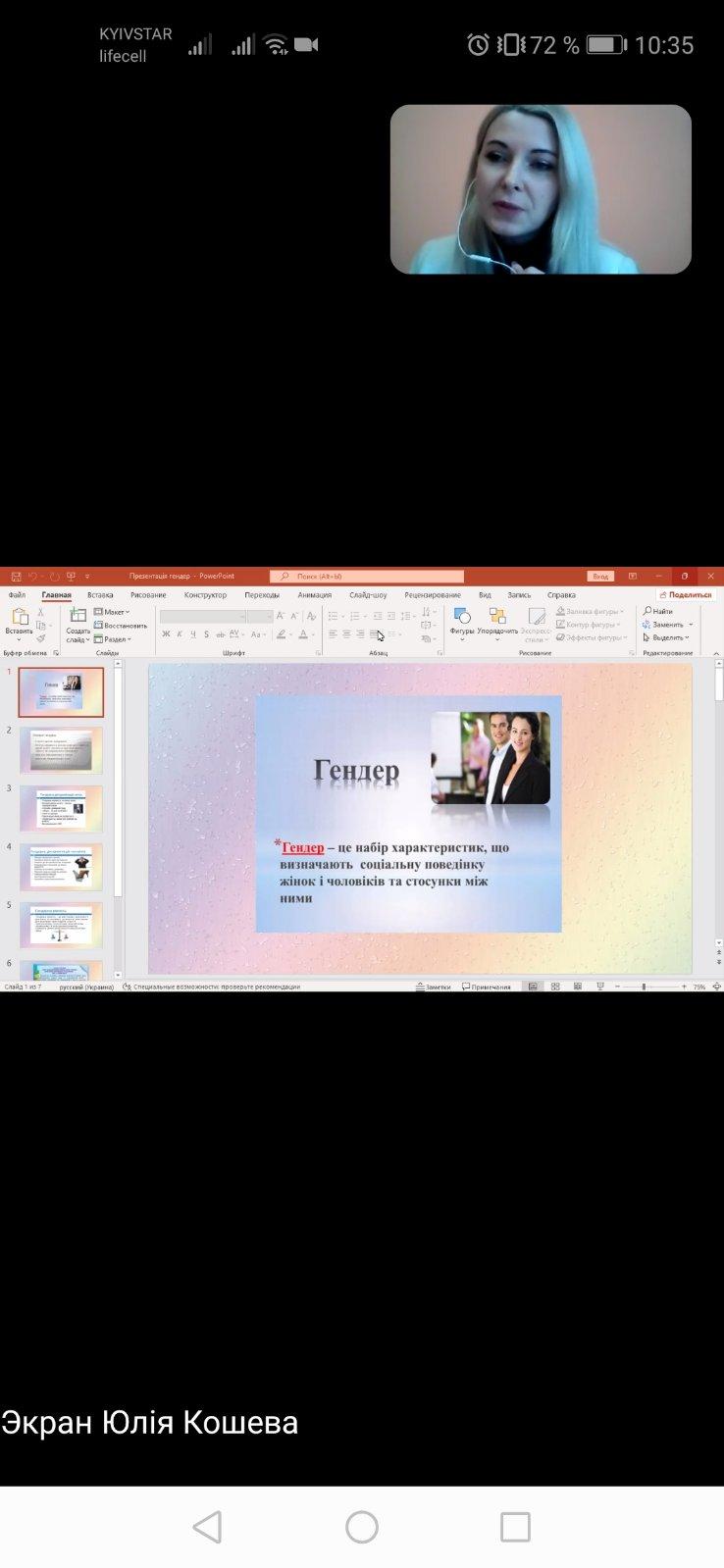This screenshot has height=1568, width=724.
Task: Click the Поделиться share button
Action: 686,595
